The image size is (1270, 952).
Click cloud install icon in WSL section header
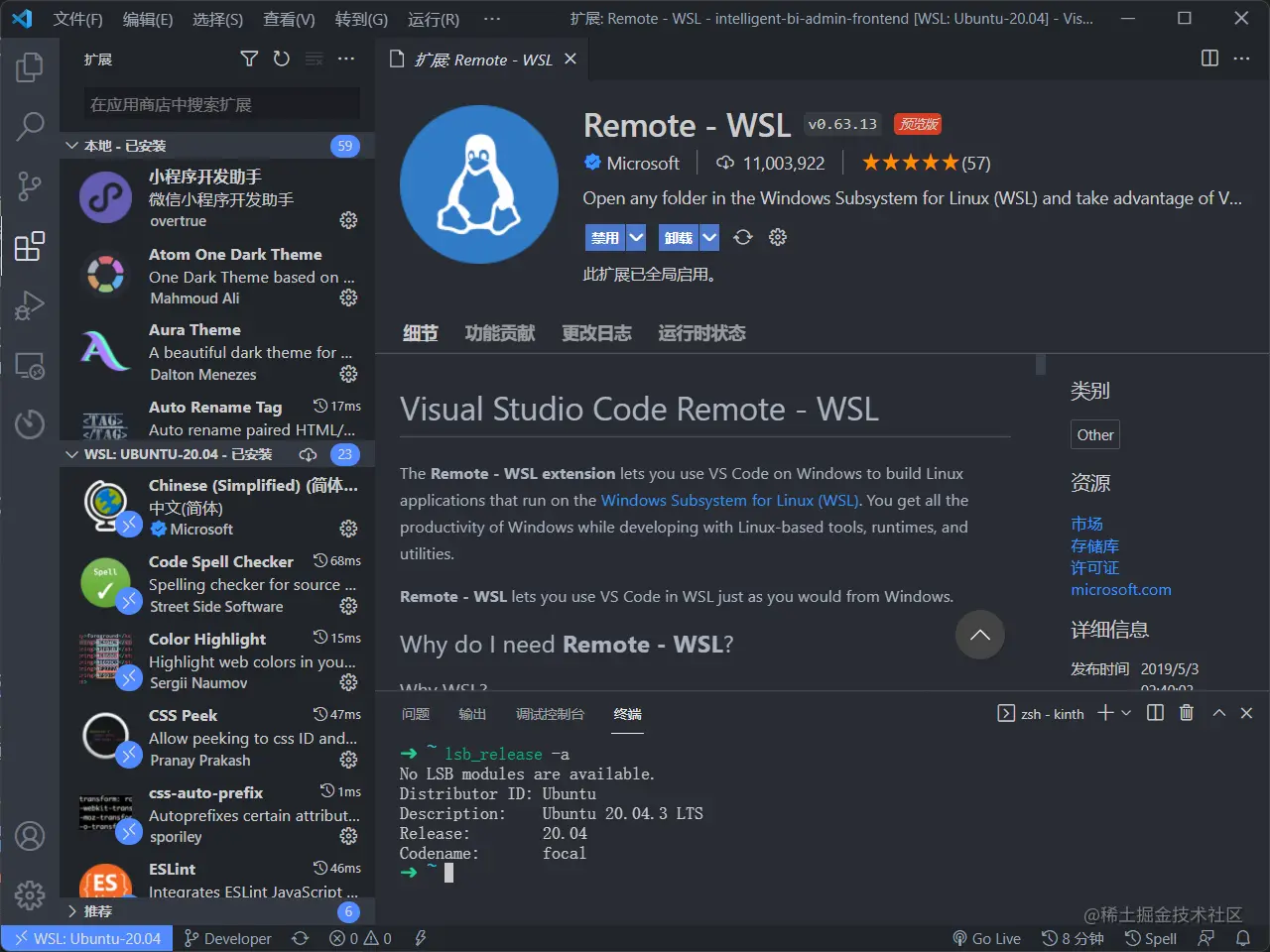tap(309, 454)
